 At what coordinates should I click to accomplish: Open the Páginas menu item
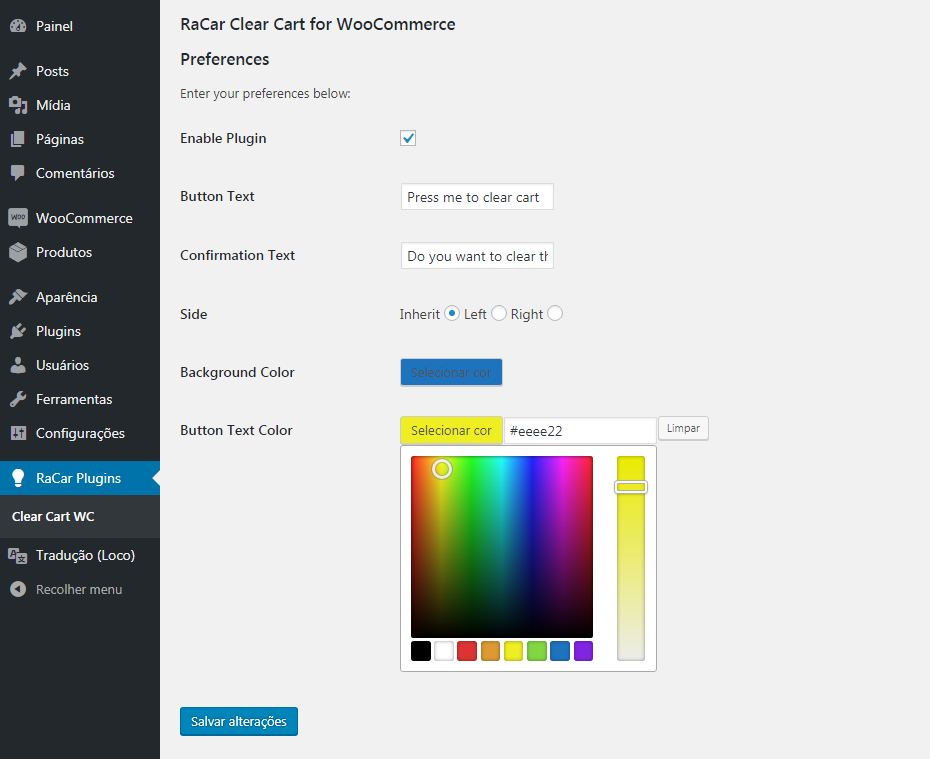pos(80,139)
